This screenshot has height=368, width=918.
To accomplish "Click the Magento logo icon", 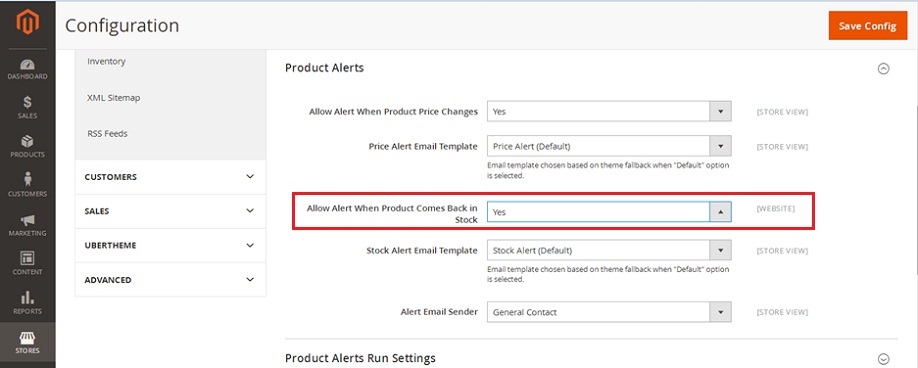I will [x=28, y=23].
